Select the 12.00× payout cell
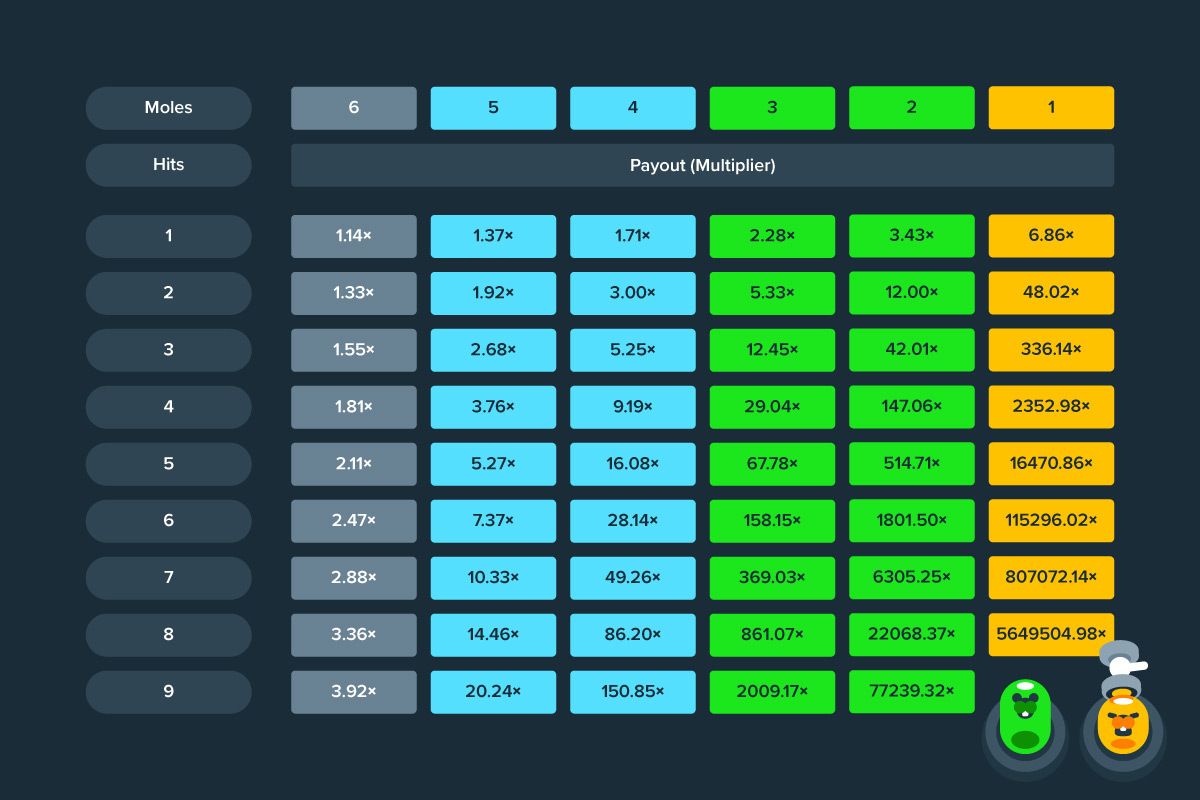 (911, 293)
